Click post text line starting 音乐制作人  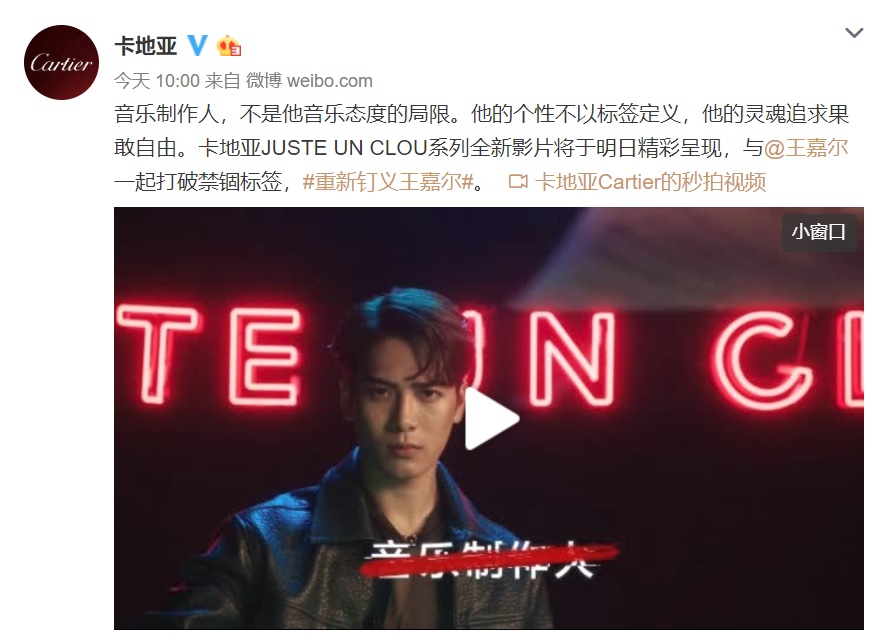(x=481, y=114)
